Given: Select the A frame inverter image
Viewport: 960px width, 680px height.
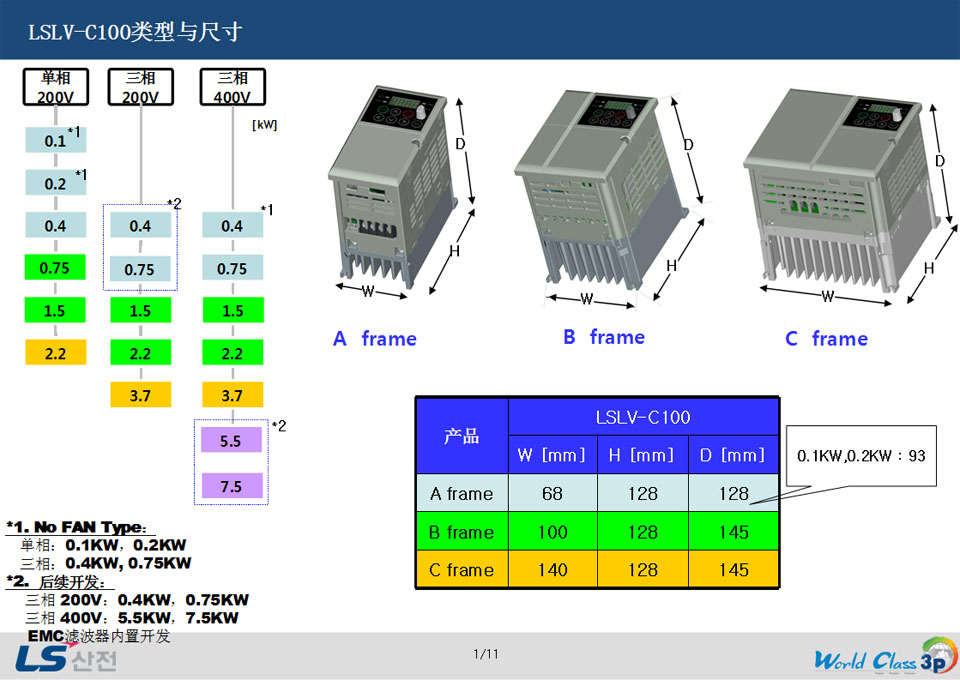Looking at the screenshot, I should 395,190.
